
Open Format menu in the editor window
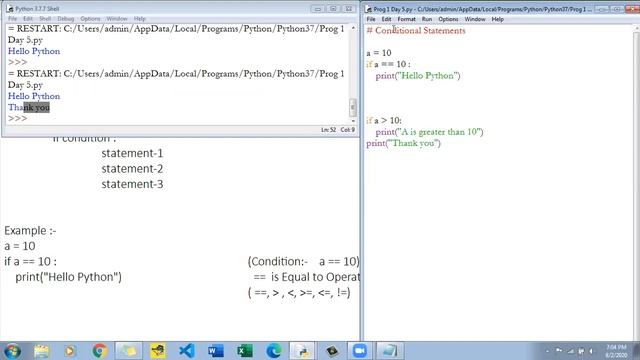[407, 19]
